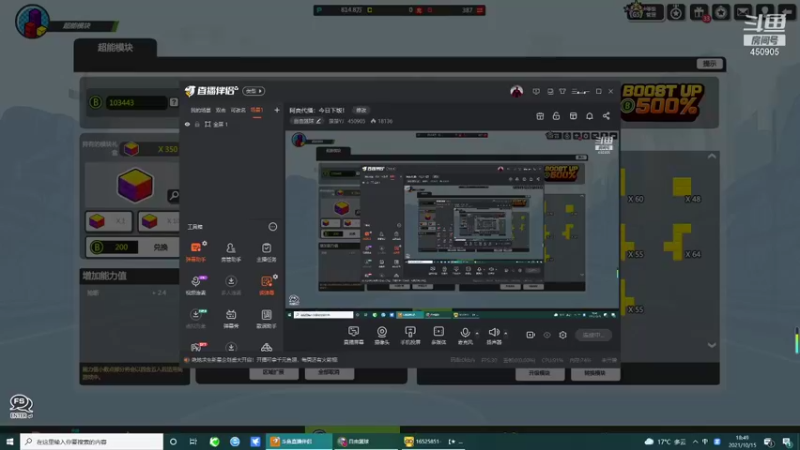Click the share icon in stream header
This screenshot has width=800, height=450.
point(606,116)
